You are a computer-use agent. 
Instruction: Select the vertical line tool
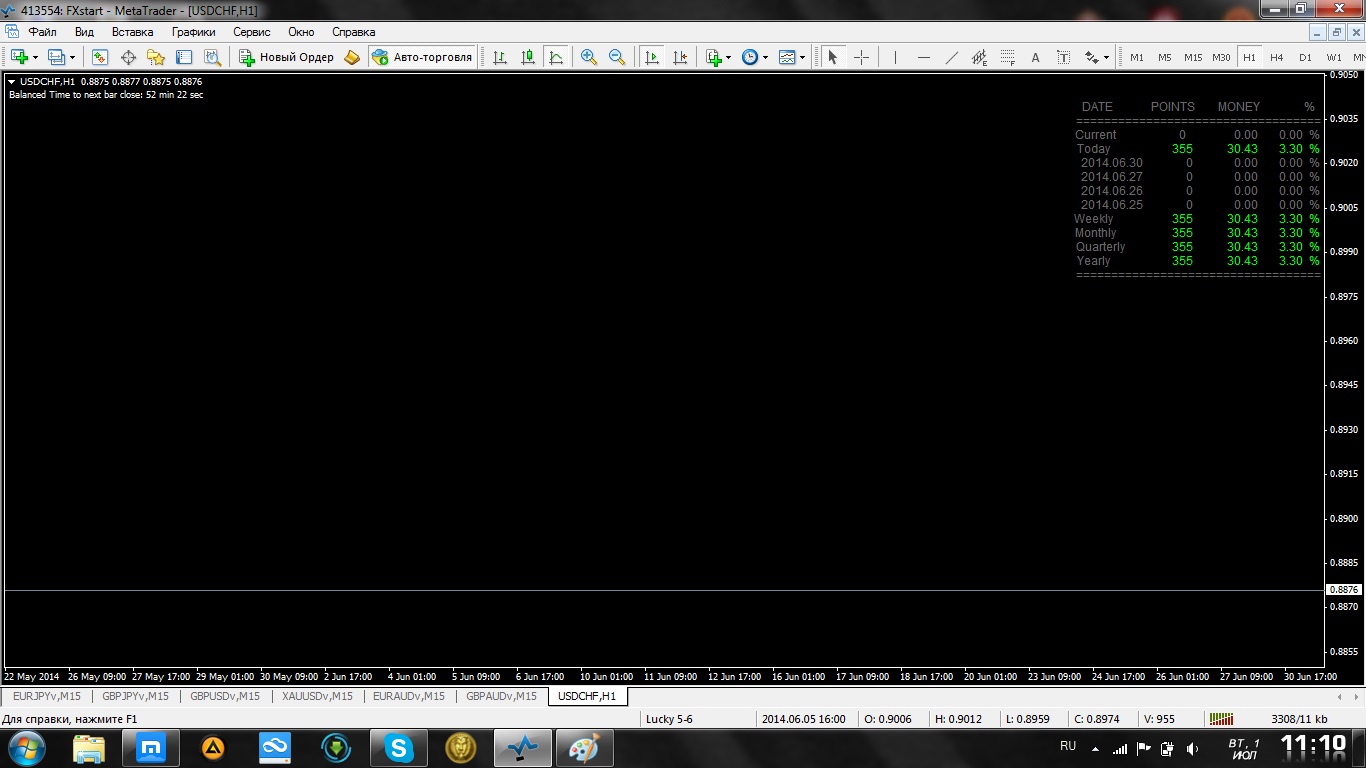[895, 57]
